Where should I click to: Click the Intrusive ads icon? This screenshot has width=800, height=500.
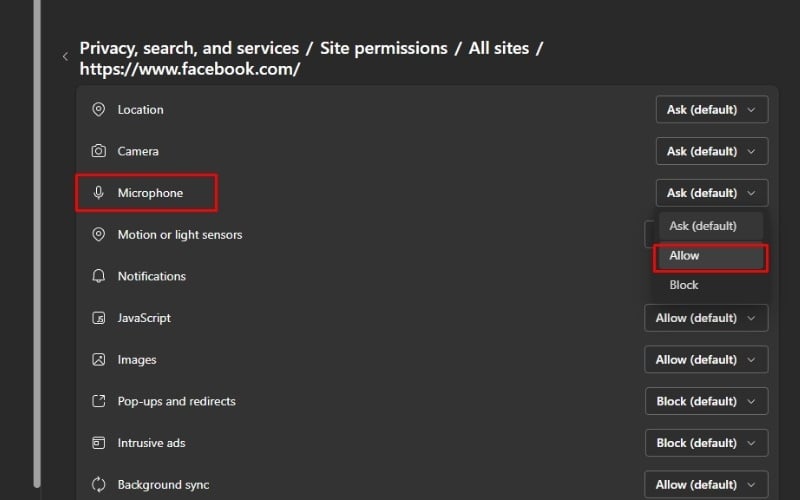(98, 443)
